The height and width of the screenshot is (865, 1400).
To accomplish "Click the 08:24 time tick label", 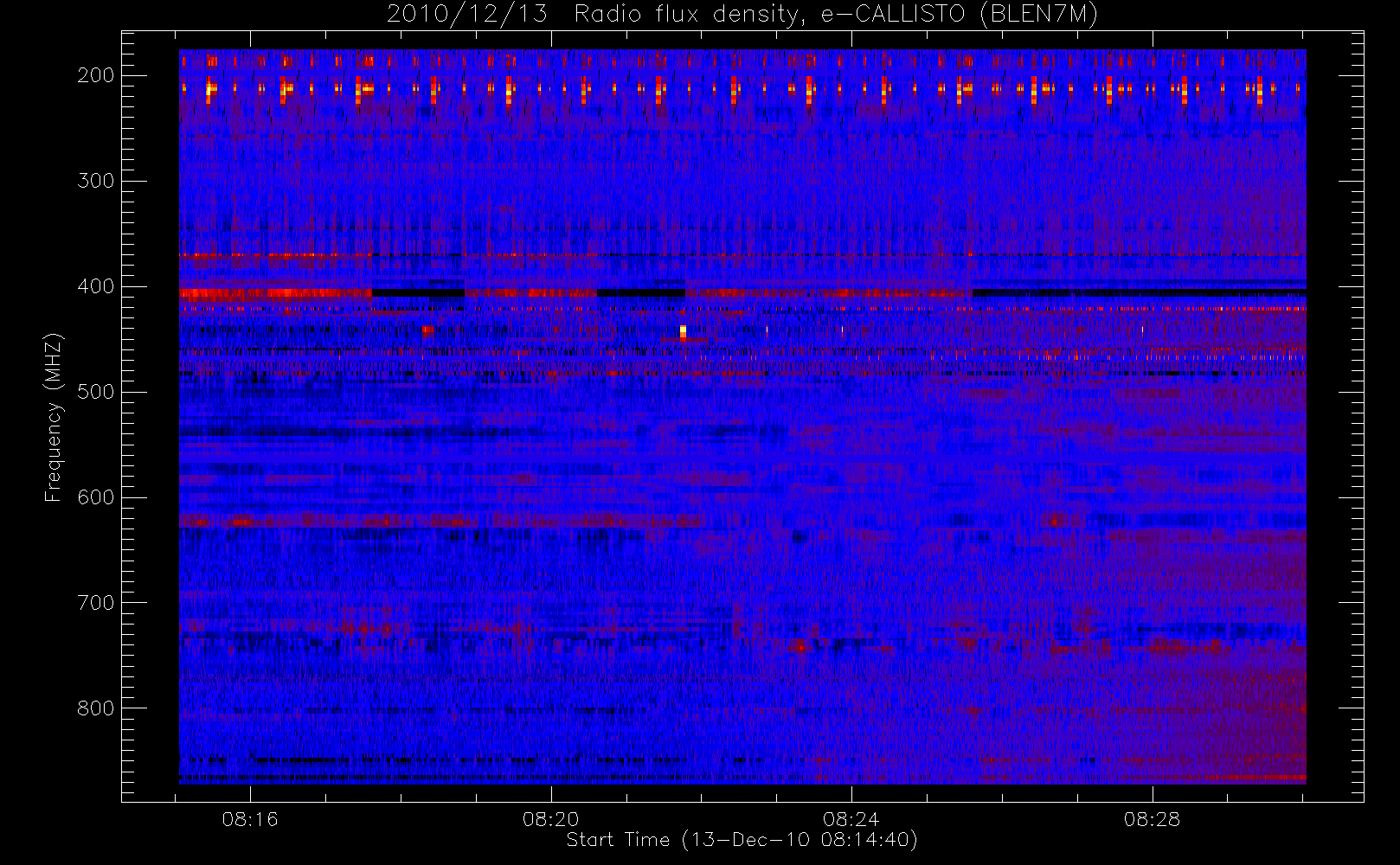I will point(851,818).
